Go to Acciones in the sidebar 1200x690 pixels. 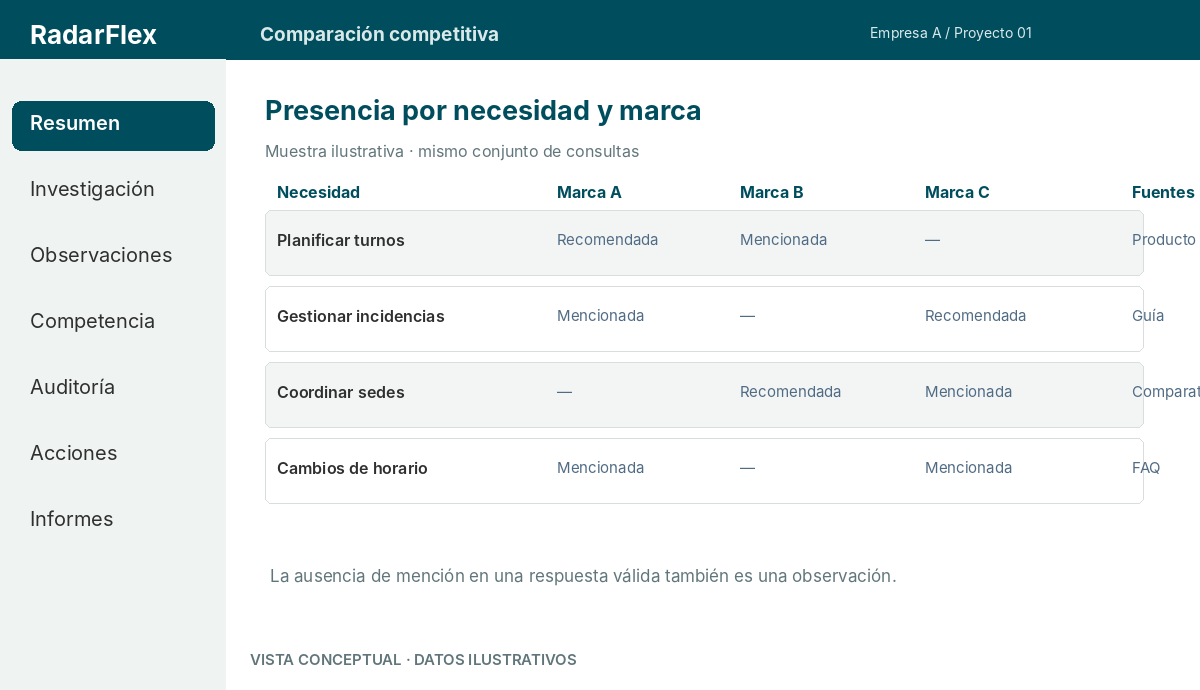pyautogui.click(x=73, y=453)
